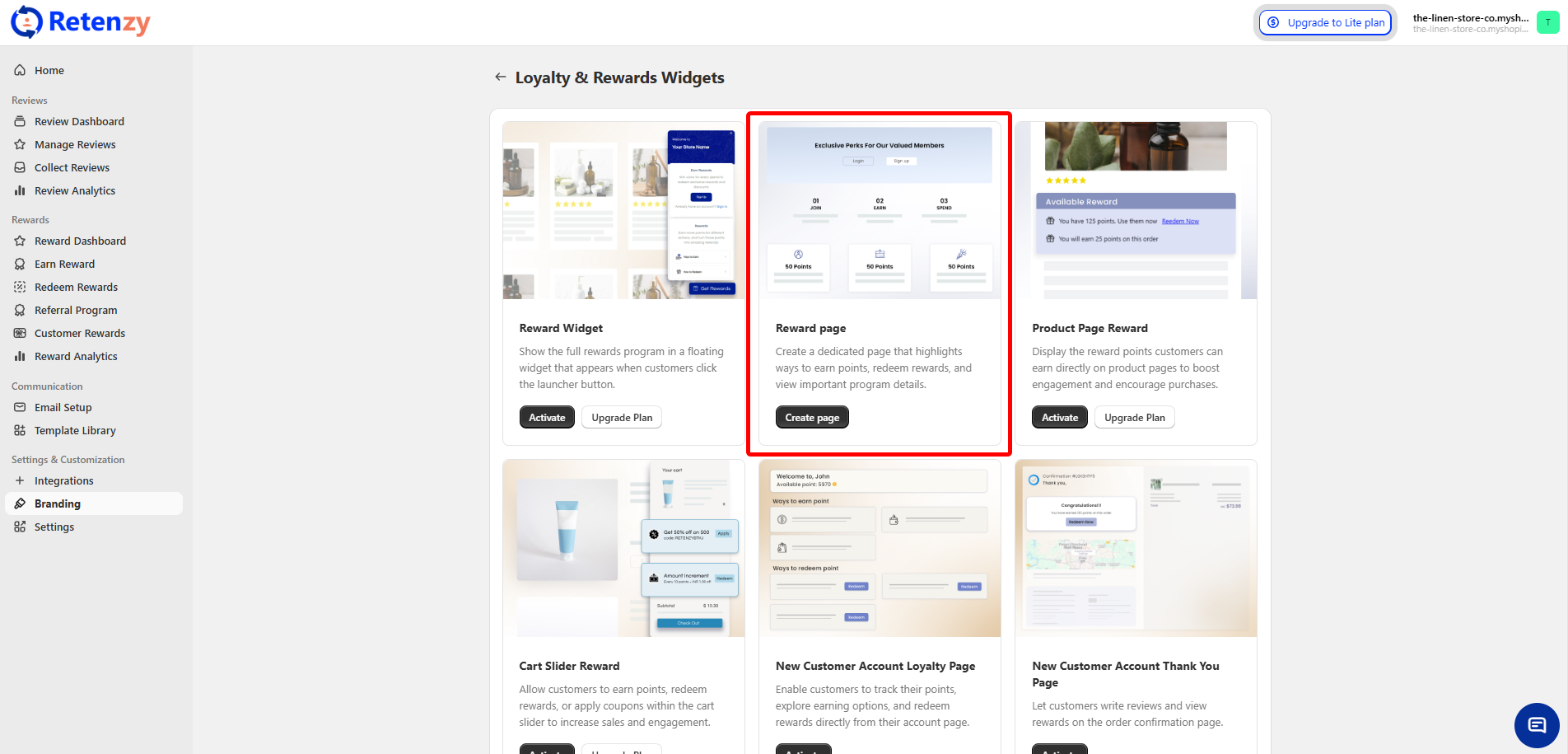Go back using the arrow icon

tap(500, 77)
